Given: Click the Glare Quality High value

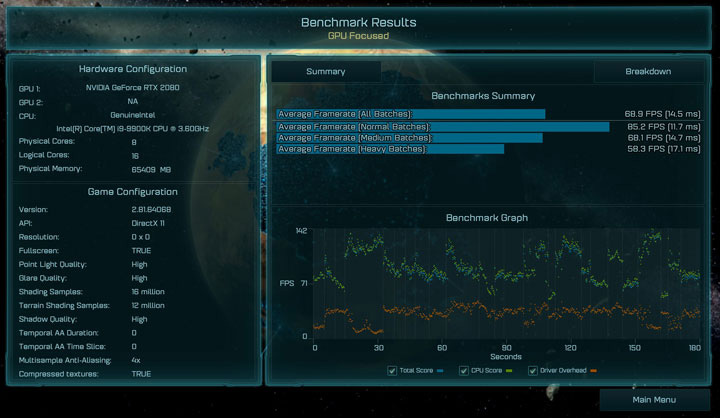Looking at the screenshot, I should tap(139, 278).
